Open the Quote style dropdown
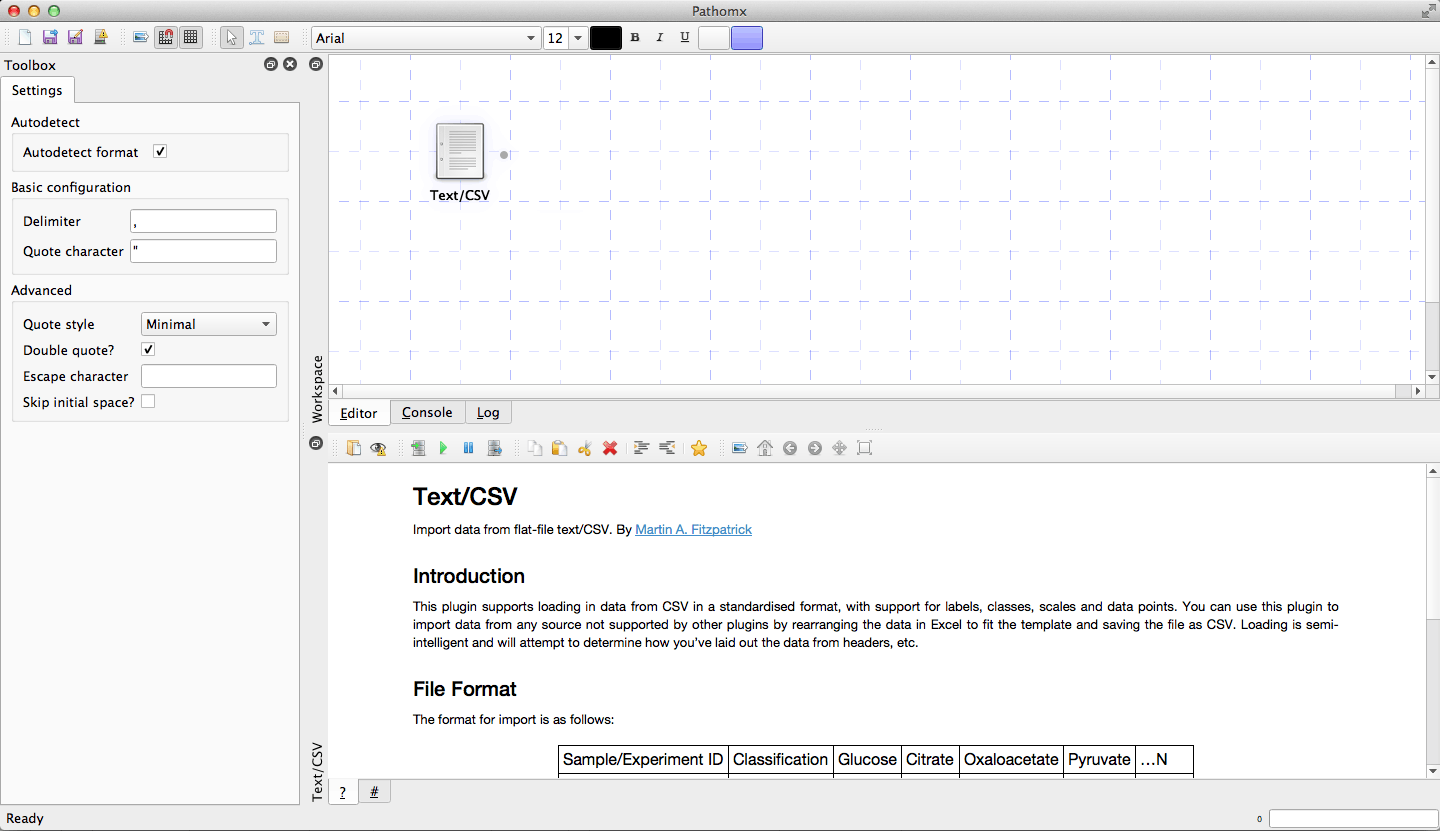Viewport: 1440px width, 831px height. pos(208,323)
